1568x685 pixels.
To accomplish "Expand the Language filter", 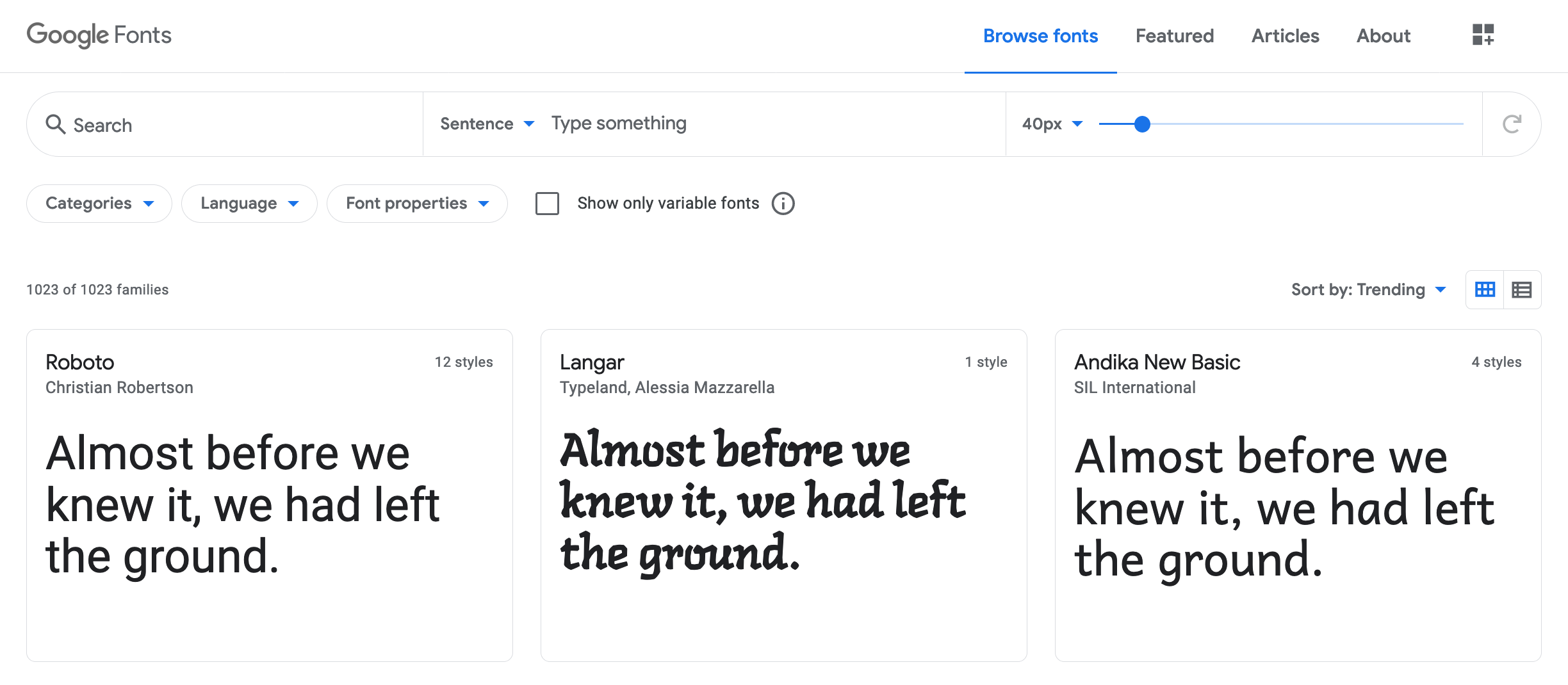I will pyautogui.click(x=249, y=204).
